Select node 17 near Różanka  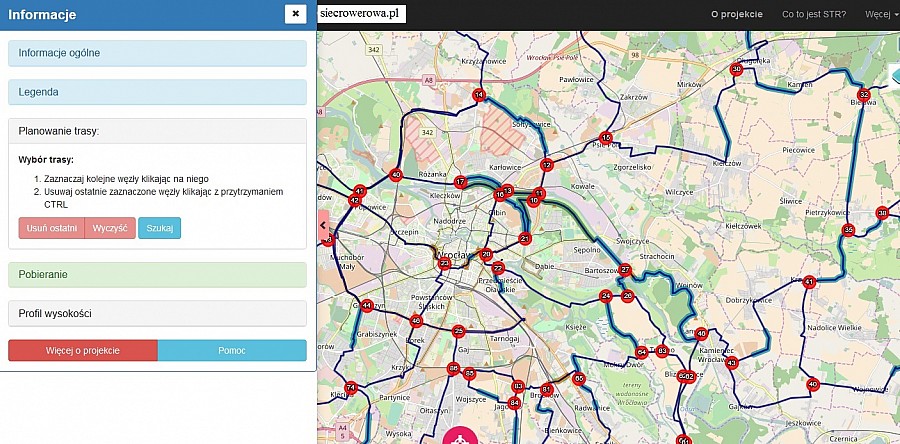[x=460, y=182]
